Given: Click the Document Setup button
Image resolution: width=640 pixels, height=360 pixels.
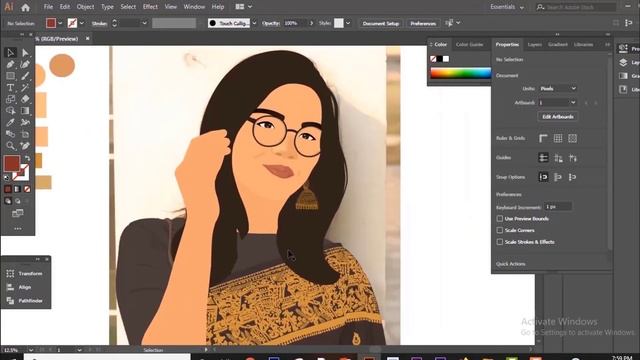Looking at the screenshot, I should (x=380, y=24).
